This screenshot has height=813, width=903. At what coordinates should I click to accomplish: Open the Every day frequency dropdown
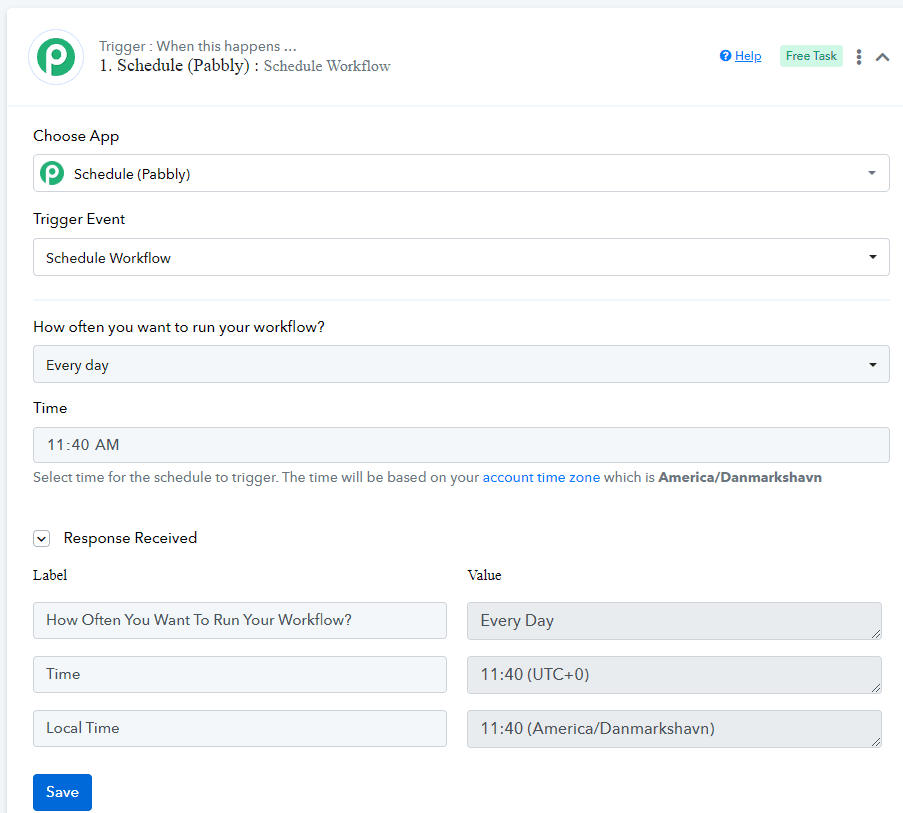[x=461, y=364]
